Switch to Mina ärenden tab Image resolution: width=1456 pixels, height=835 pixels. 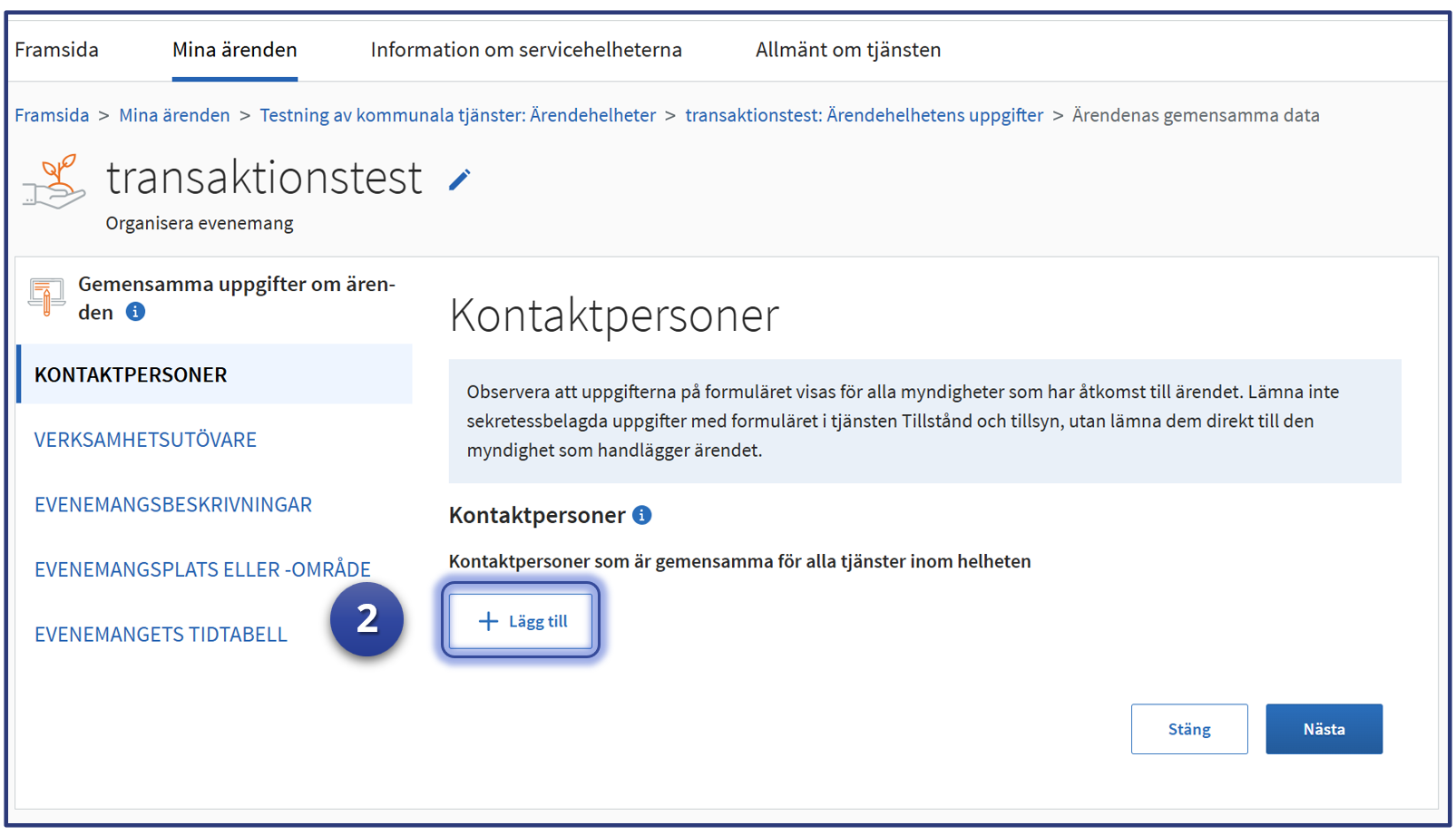click(234, 50)
